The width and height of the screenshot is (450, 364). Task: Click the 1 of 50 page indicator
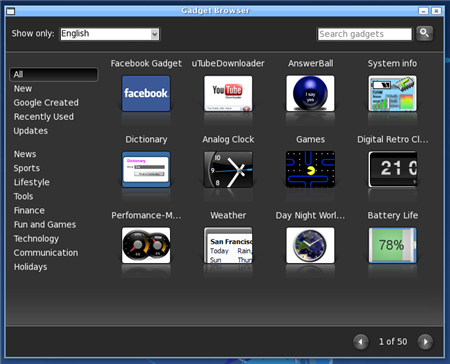[x=393, y=342]
